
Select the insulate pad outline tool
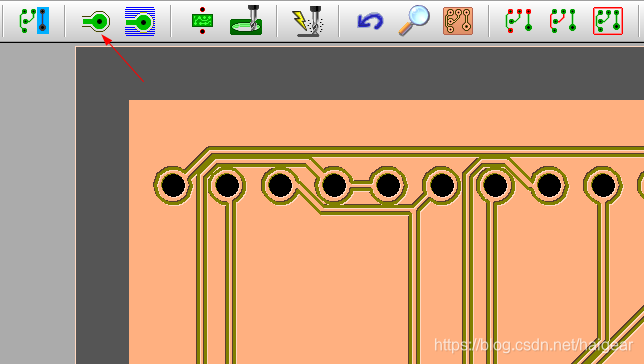(96, 21)
